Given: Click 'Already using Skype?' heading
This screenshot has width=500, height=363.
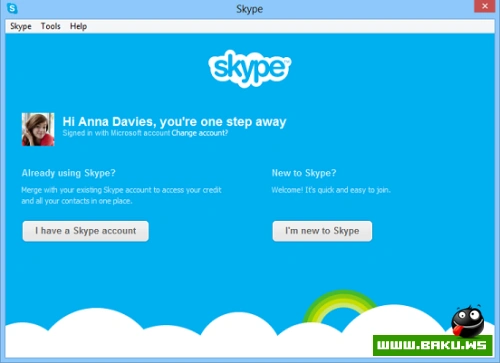Looking at the screenshot, I should [69, 173].
